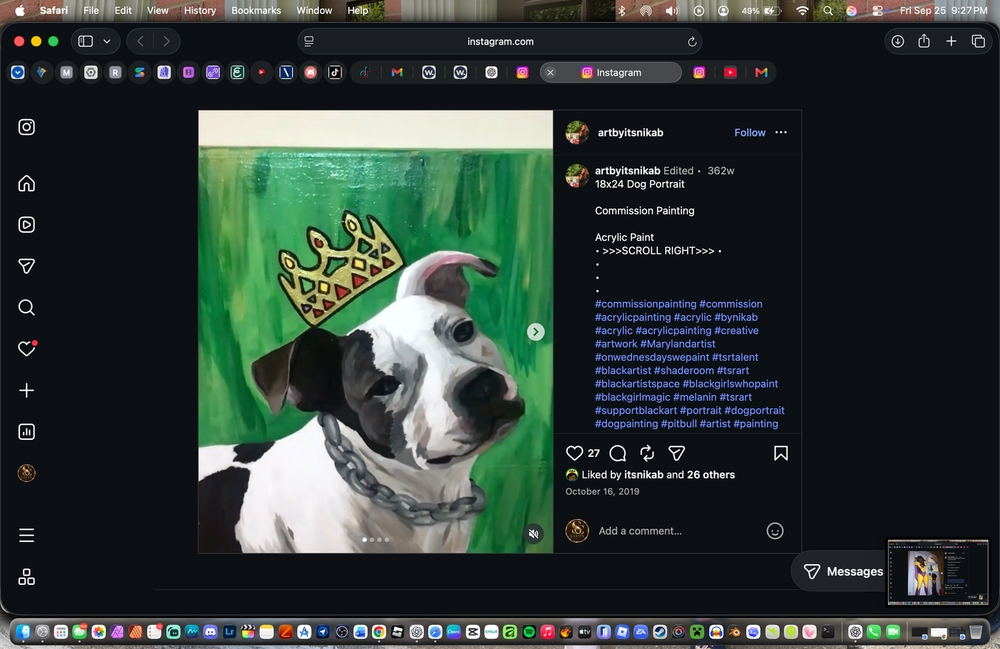Open the Bookmarks menu
The width and height of the screenshot is (1000, 649).
256,10
